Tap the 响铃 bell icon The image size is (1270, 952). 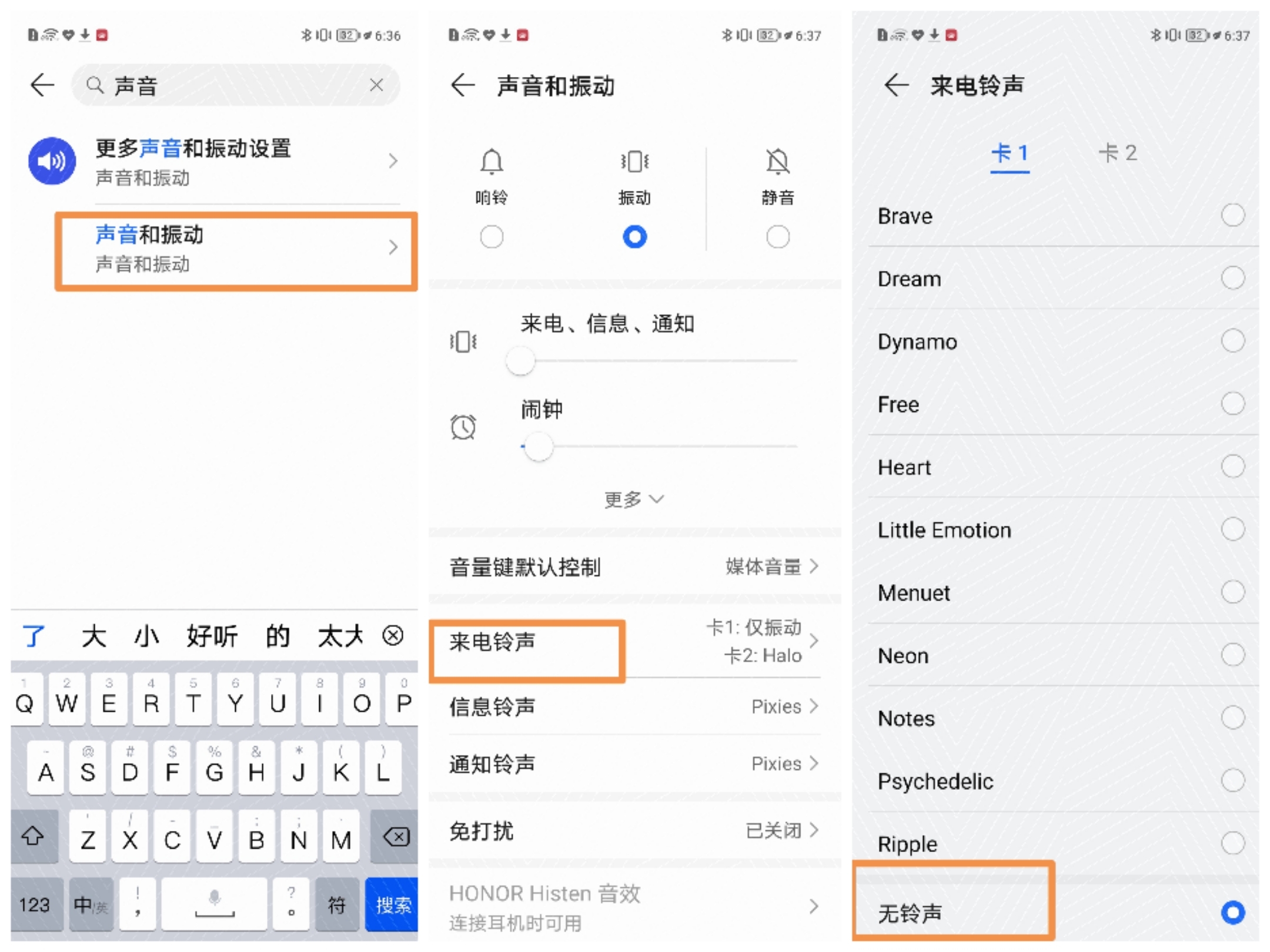[x=492, y=161]
